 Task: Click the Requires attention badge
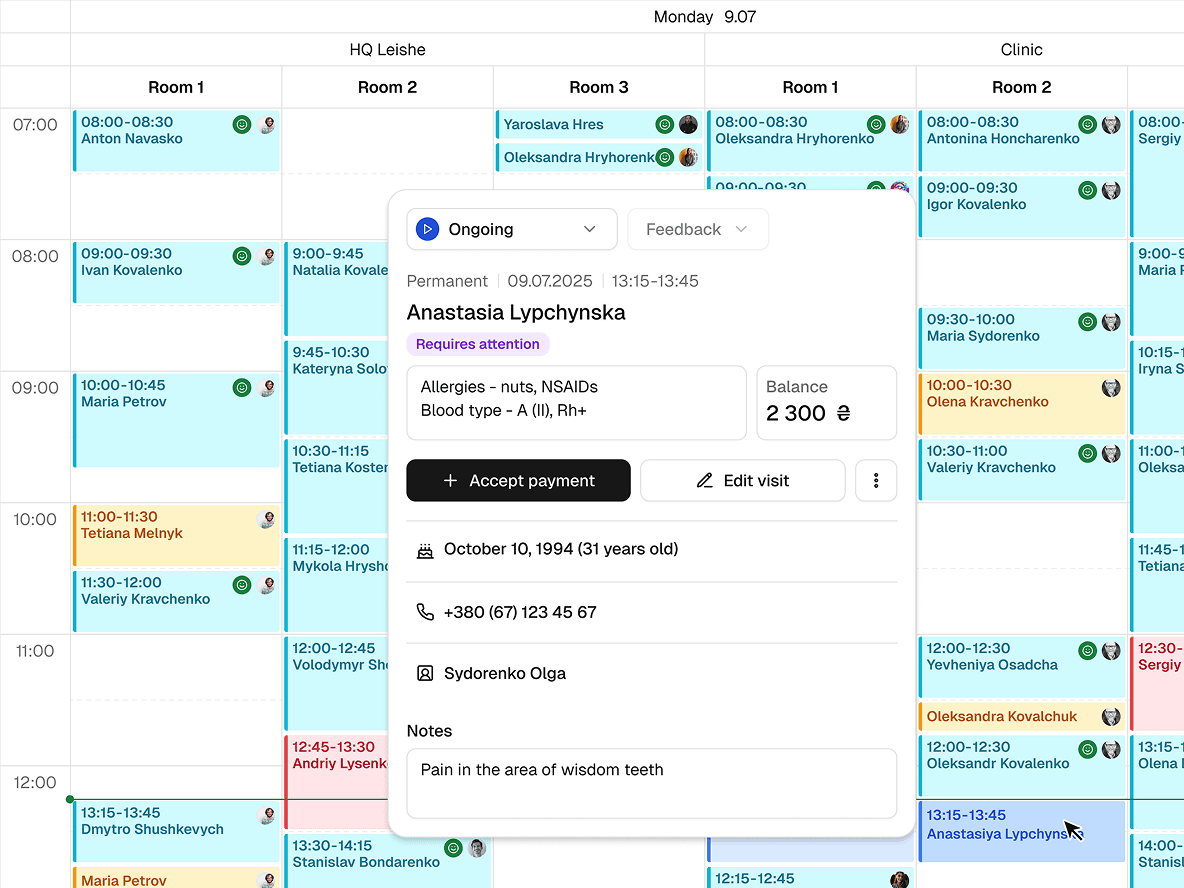[478, 344]
